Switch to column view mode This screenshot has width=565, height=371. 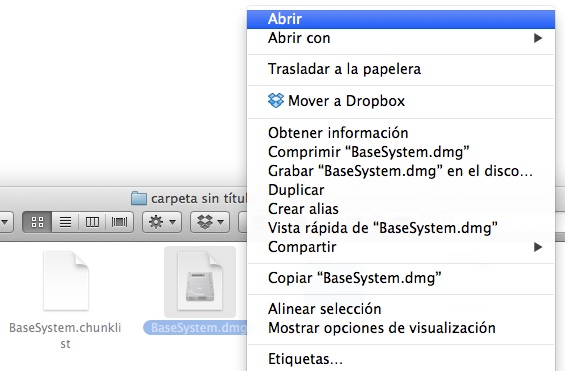click(x=92, y=222)
